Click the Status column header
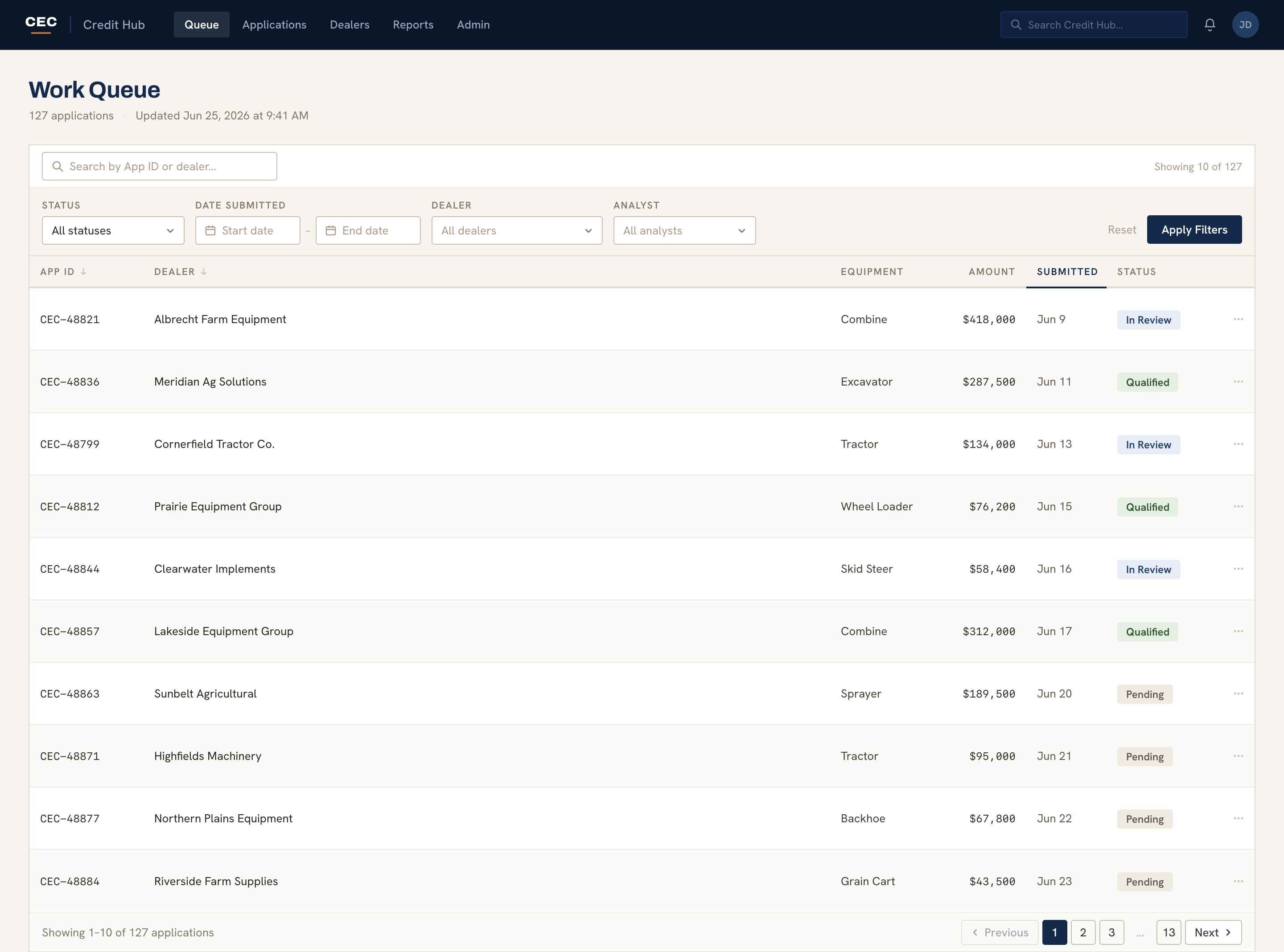Screen dimensions: 1284x952 pyautogui.click(x=1136, y=271)
